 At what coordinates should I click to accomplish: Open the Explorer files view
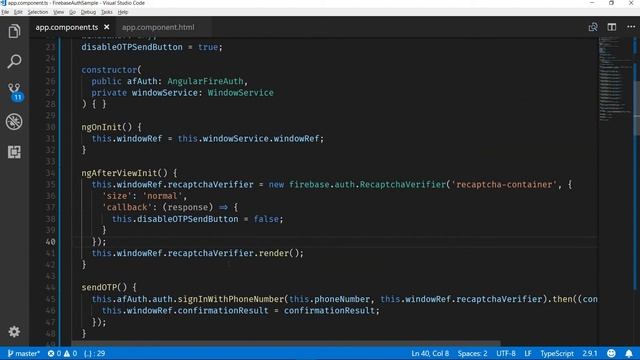(x=14, y=31)
